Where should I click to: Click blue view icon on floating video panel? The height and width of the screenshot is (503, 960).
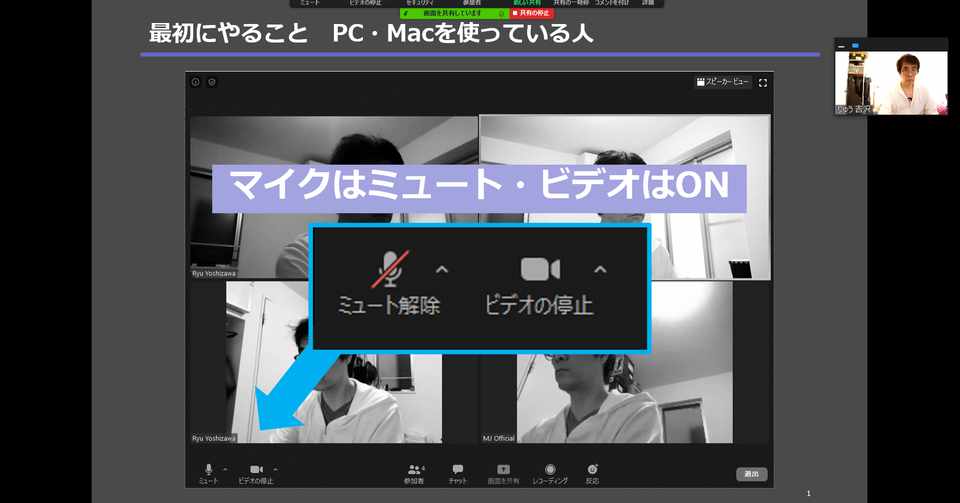click(855, 46)
